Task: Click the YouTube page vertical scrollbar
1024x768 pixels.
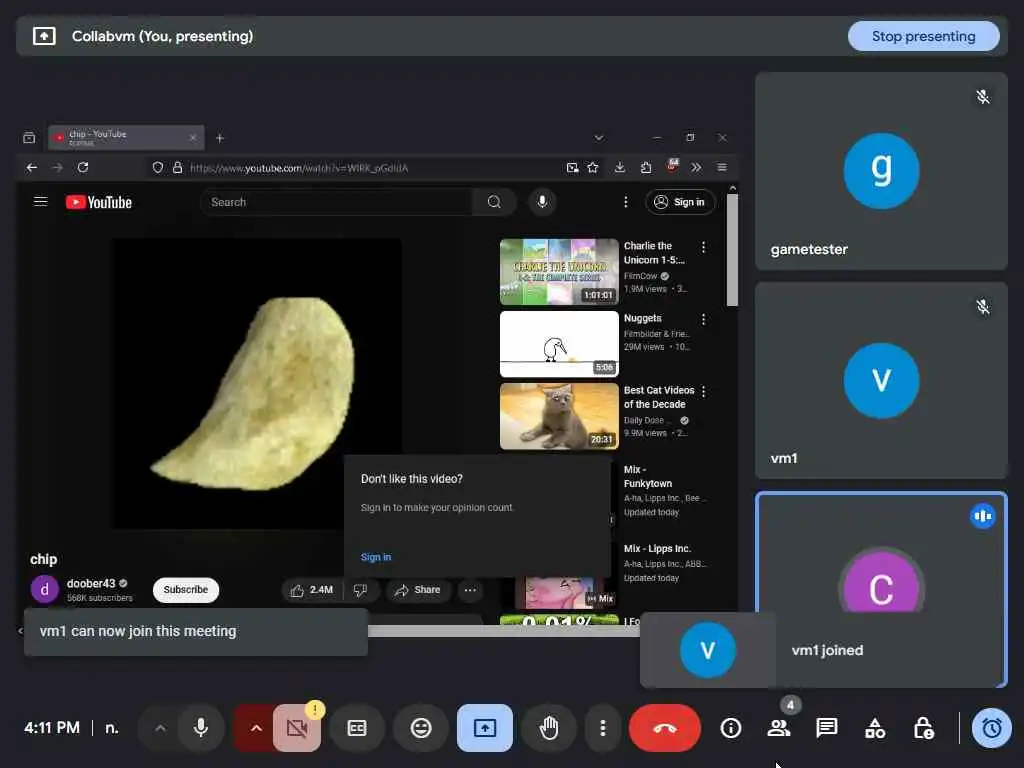Action: point(733,249)
